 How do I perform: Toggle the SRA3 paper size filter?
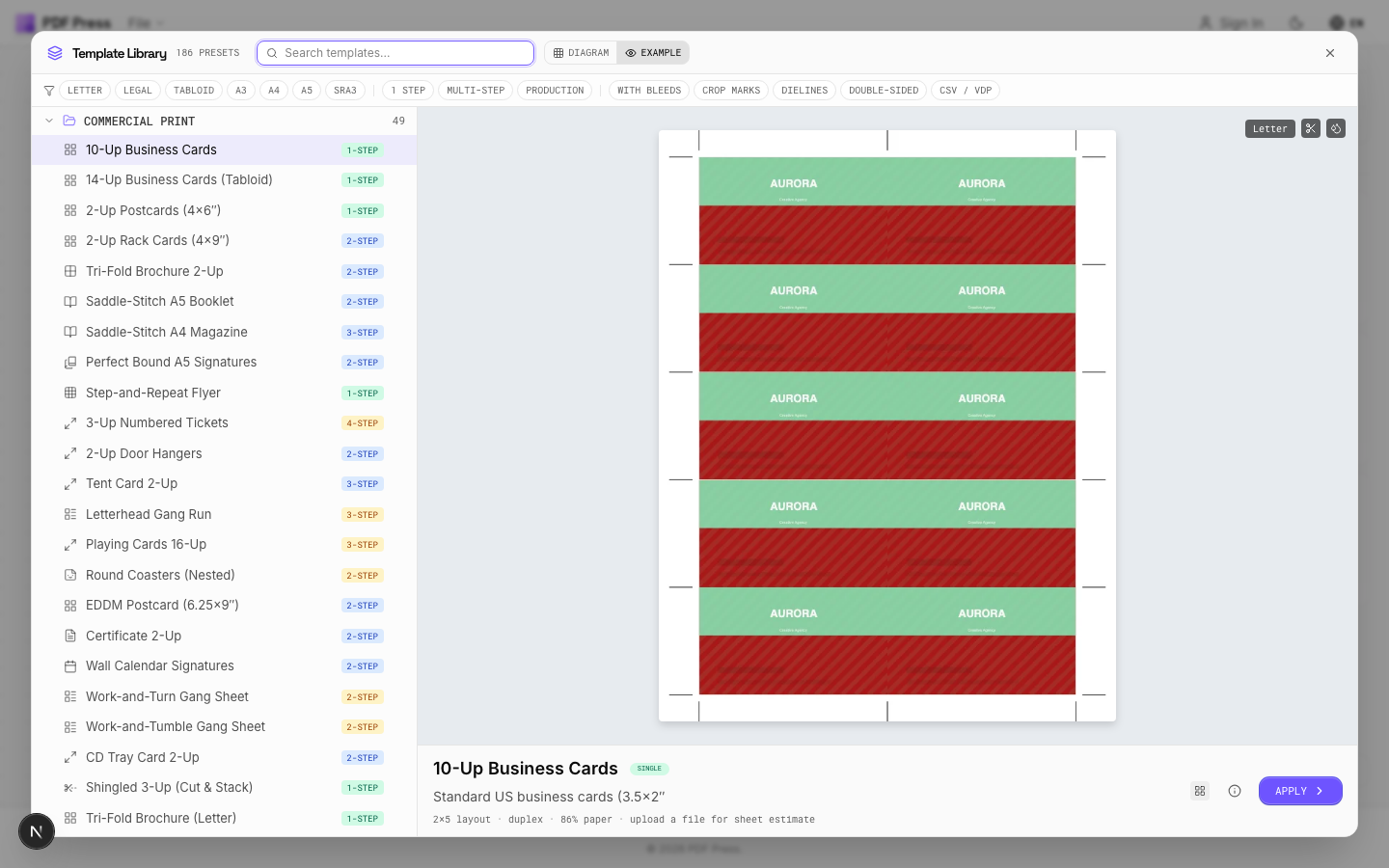click(x=345, y=91)
